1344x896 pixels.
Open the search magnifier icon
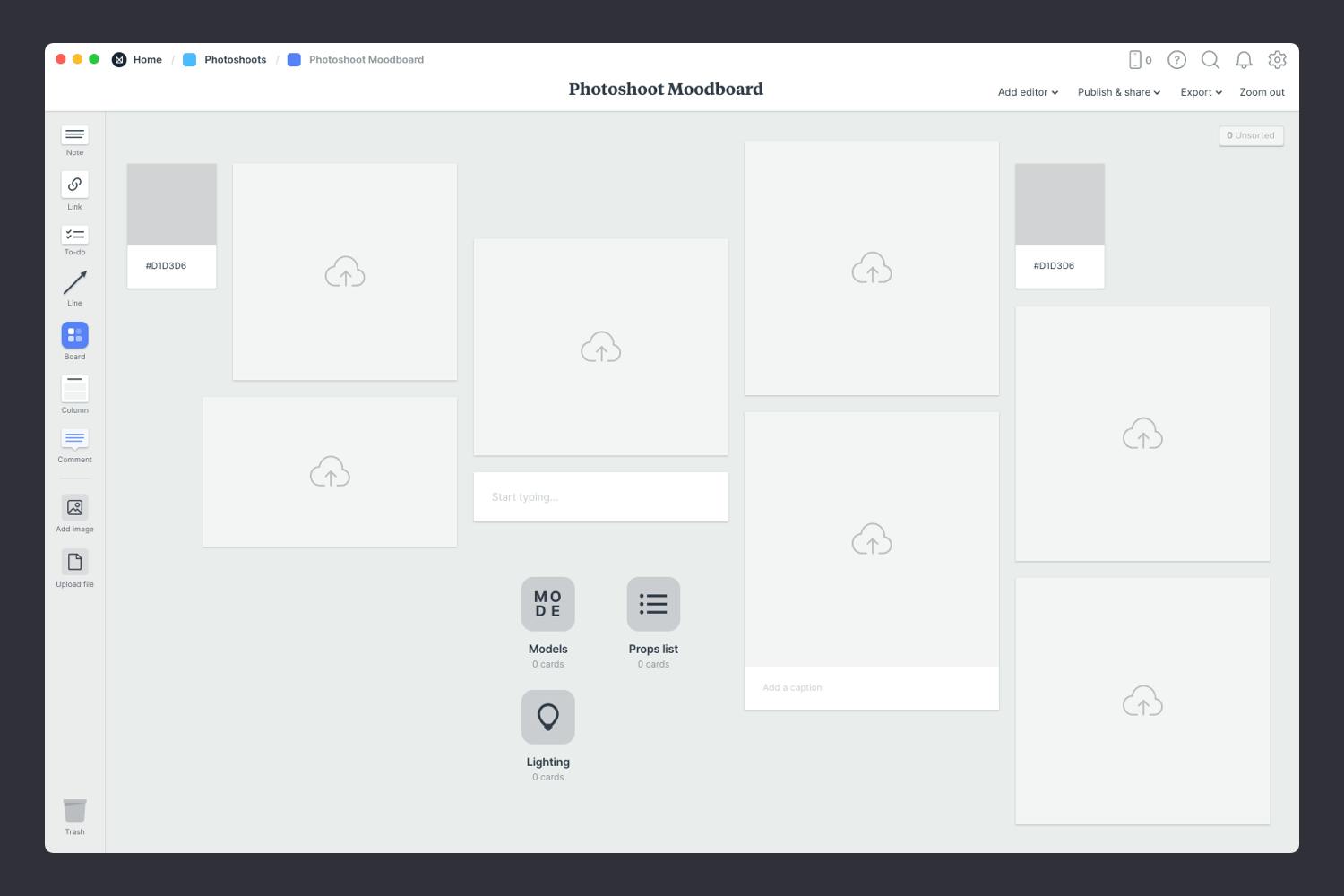[1210, 60]
